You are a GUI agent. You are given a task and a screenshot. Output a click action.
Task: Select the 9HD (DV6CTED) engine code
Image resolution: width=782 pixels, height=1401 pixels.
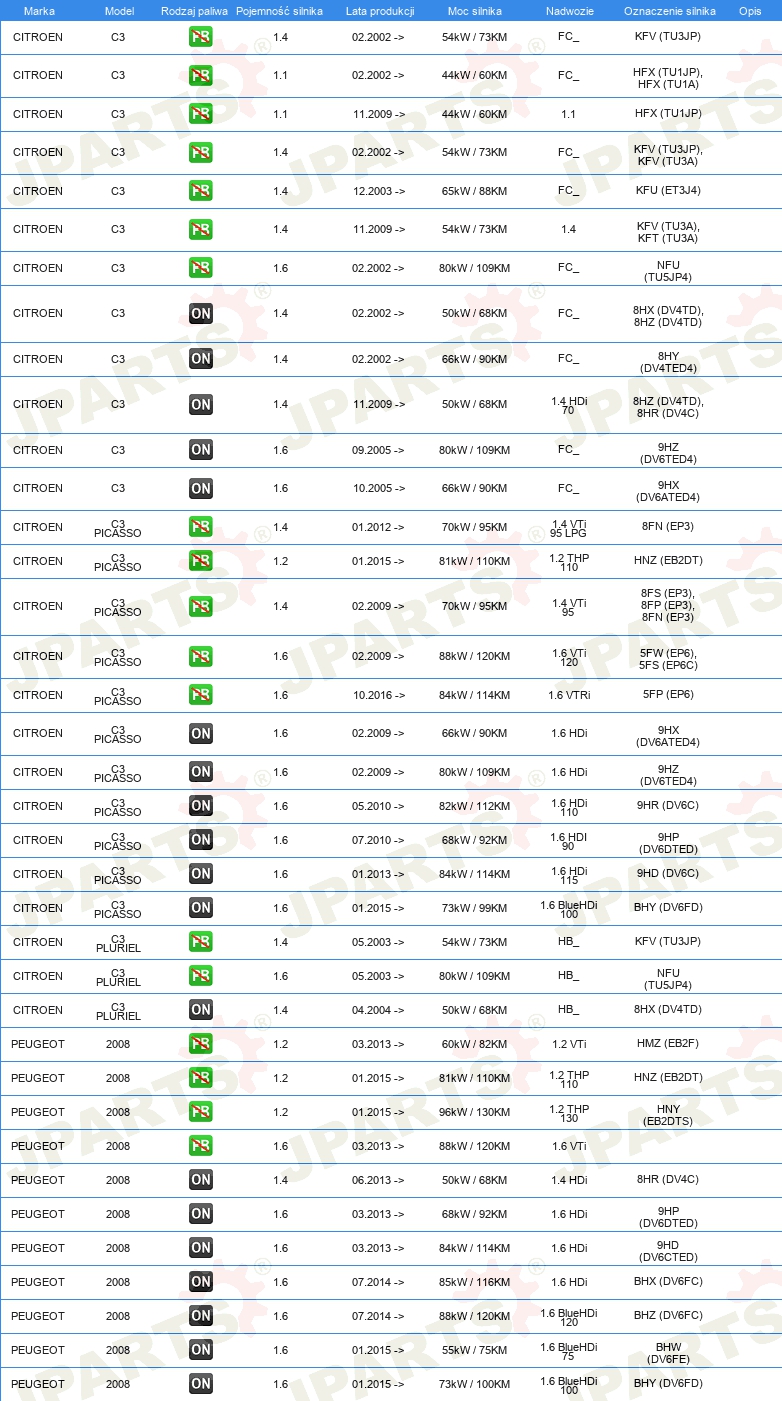coord(668,1252)
